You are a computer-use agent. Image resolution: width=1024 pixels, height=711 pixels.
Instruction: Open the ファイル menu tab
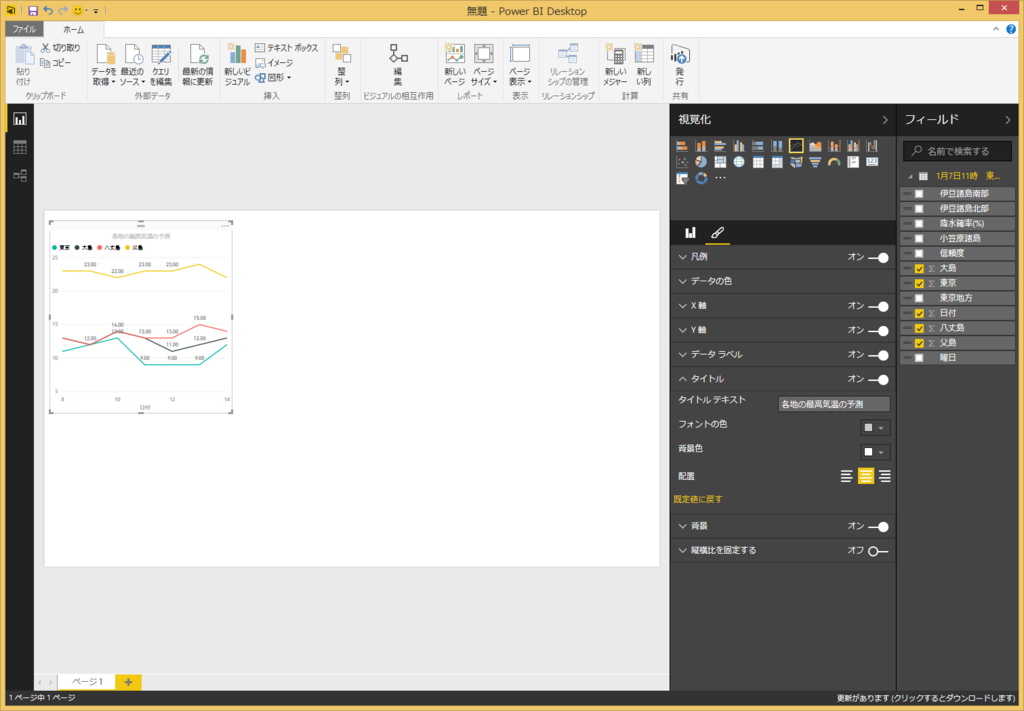pos(24,29)
